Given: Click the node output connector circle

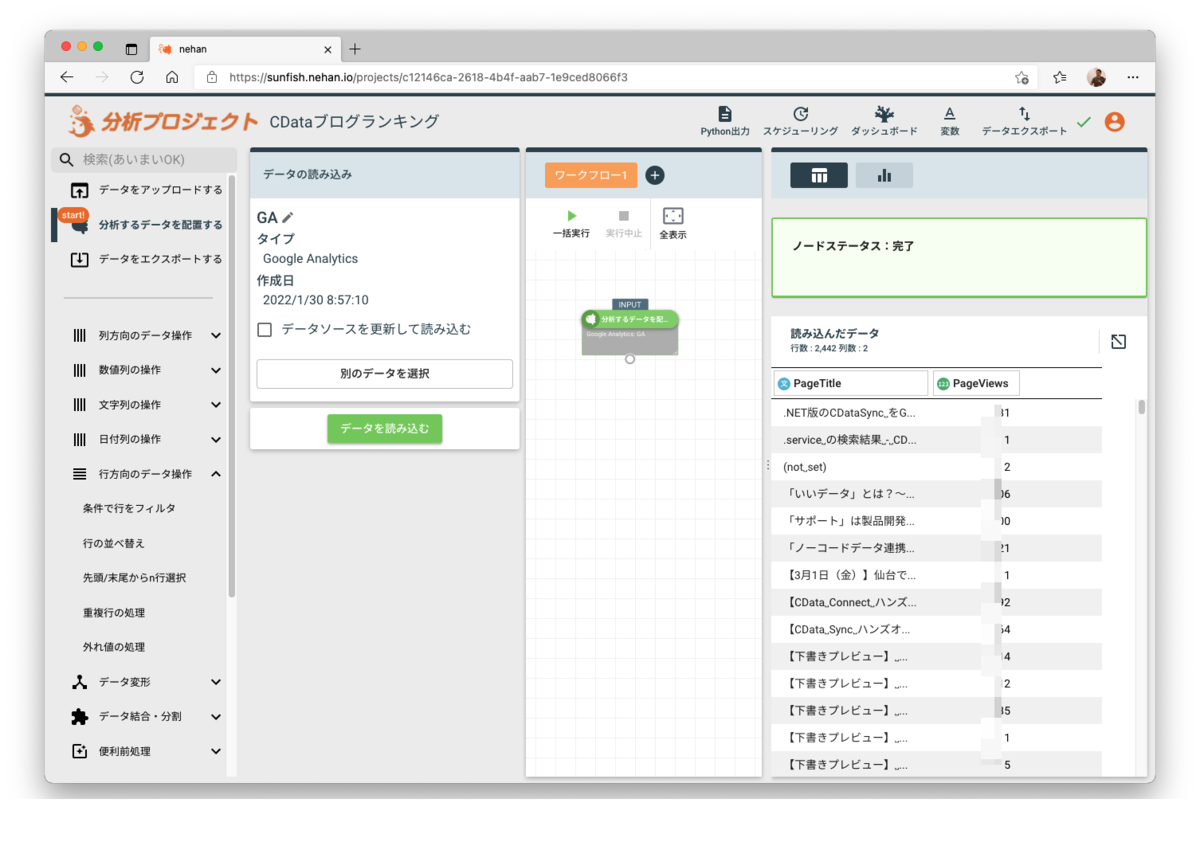Looking at the screenshot, I should pyautogui.click(x=630, y=359).
